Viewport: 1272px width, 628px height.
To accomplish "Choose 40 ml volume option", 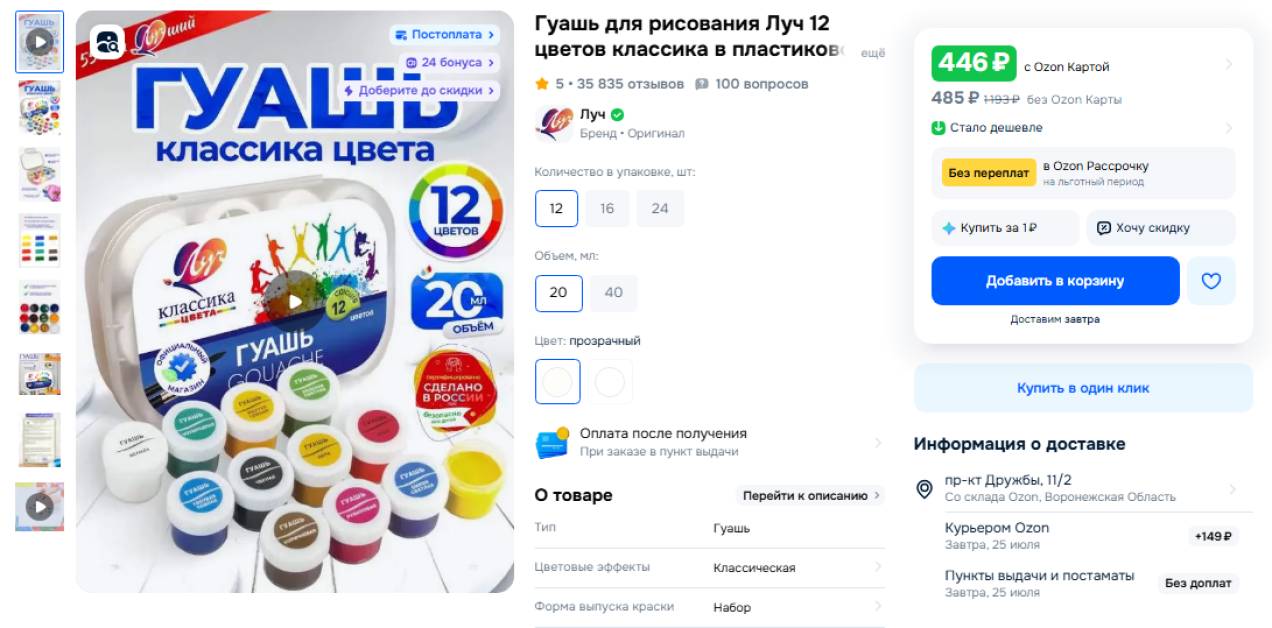I will pos(614,293).
